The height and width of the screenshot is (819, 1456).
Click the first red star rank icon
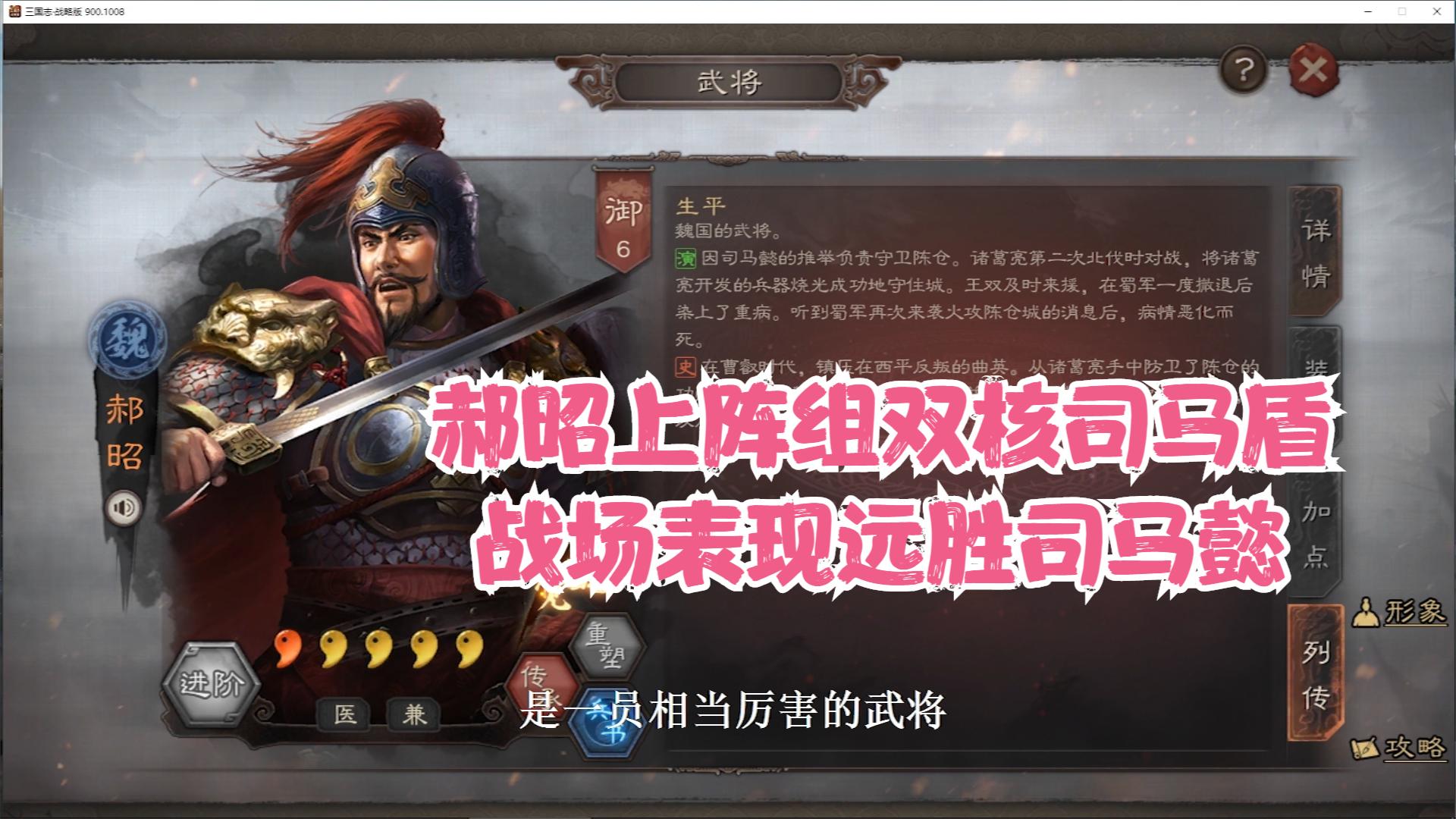coord(288,648)
